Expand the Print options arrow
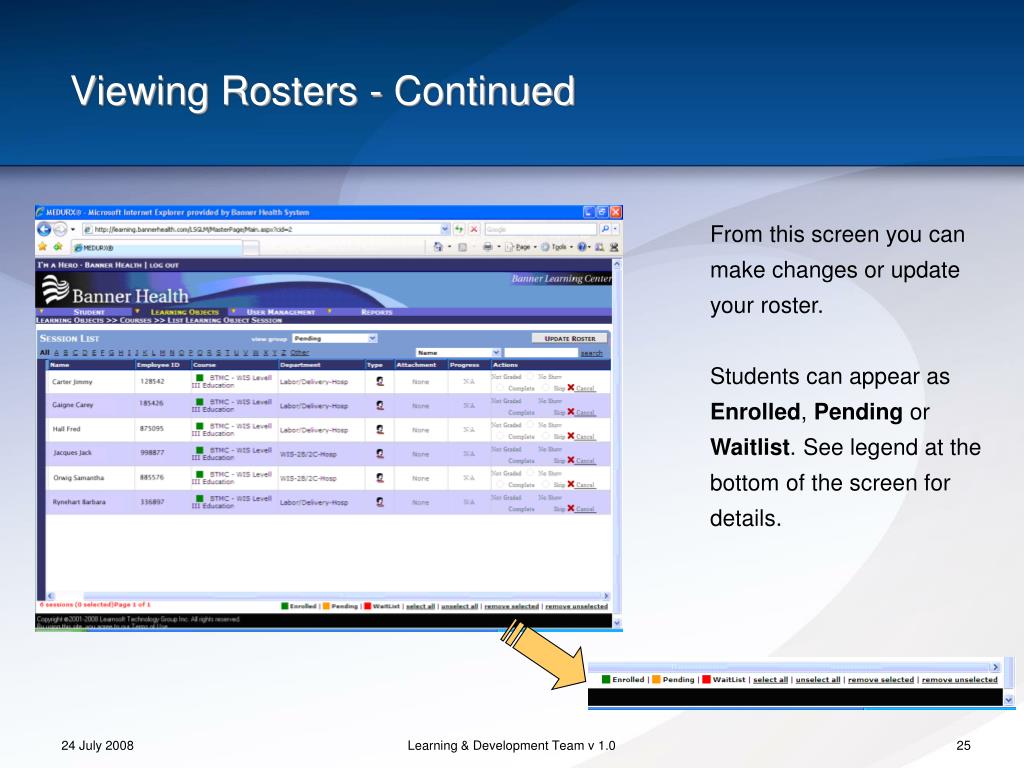1024x768 pixels. click(498, 247)
